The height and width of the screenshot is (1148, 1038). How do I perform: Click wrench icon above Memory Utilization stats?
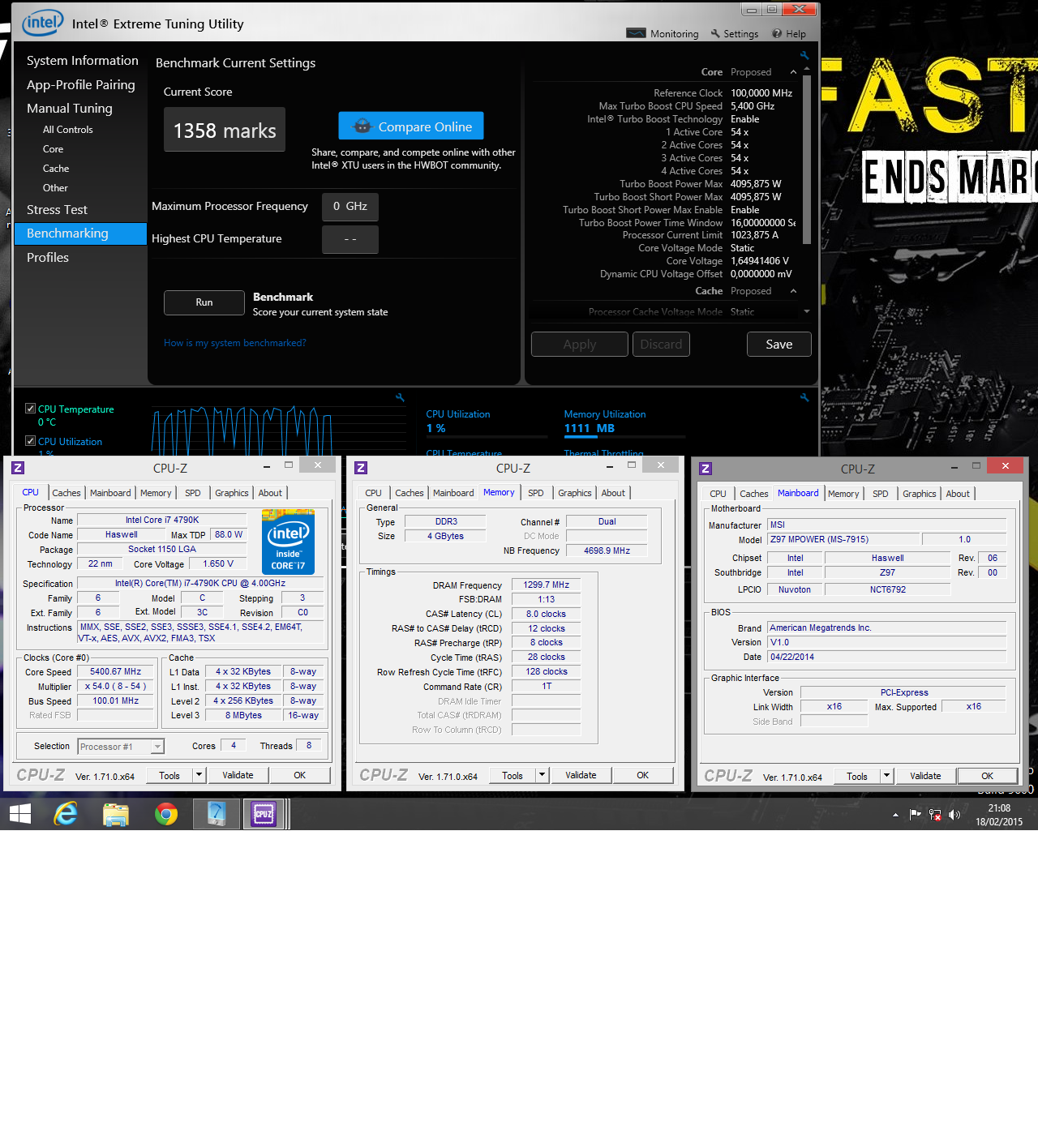click(x=804, y=398)
